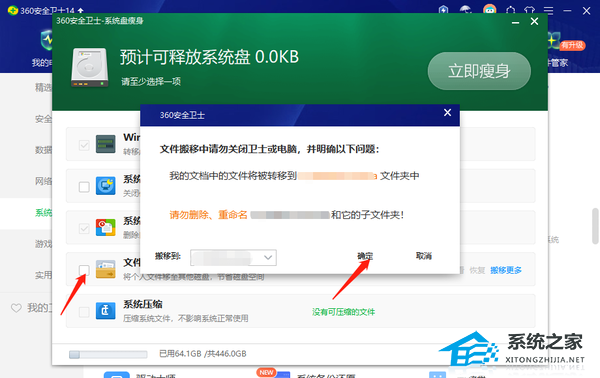This screenshot has width=600, height=378.
Task: Click the main window vertical scrollbar
Action: point(595,226)
